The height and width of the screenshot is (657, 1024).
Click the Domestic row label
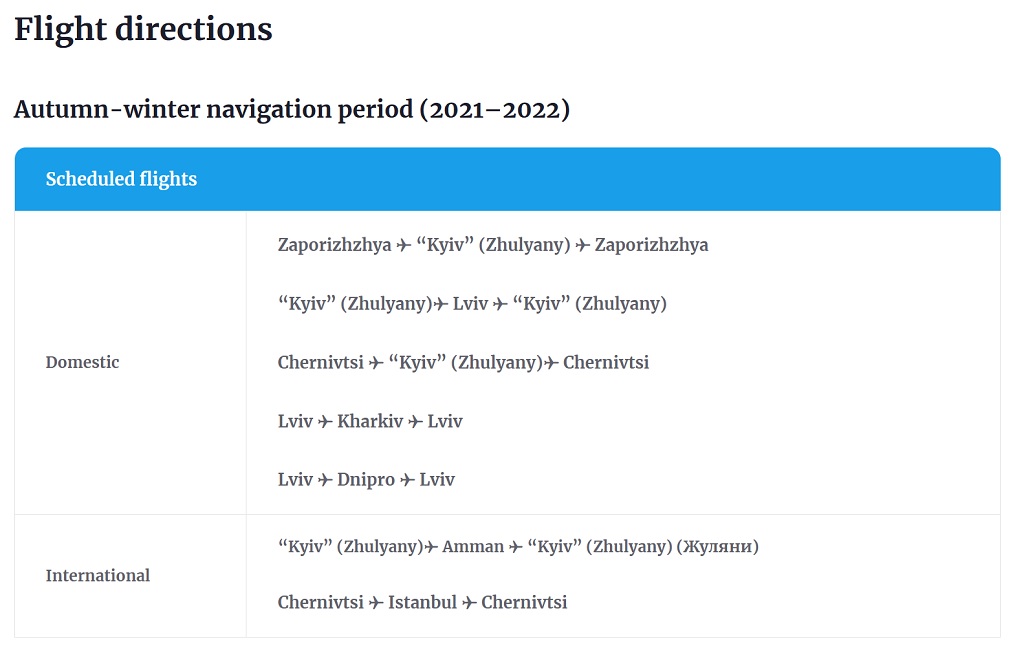82,362
